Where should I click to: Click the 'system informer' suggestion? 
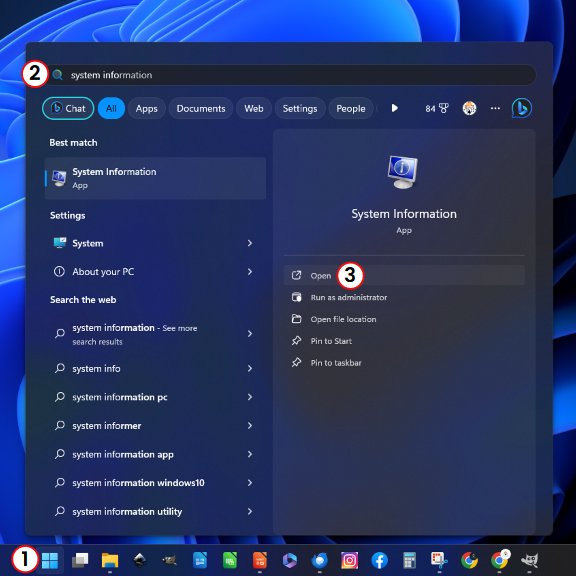[155, 425]
